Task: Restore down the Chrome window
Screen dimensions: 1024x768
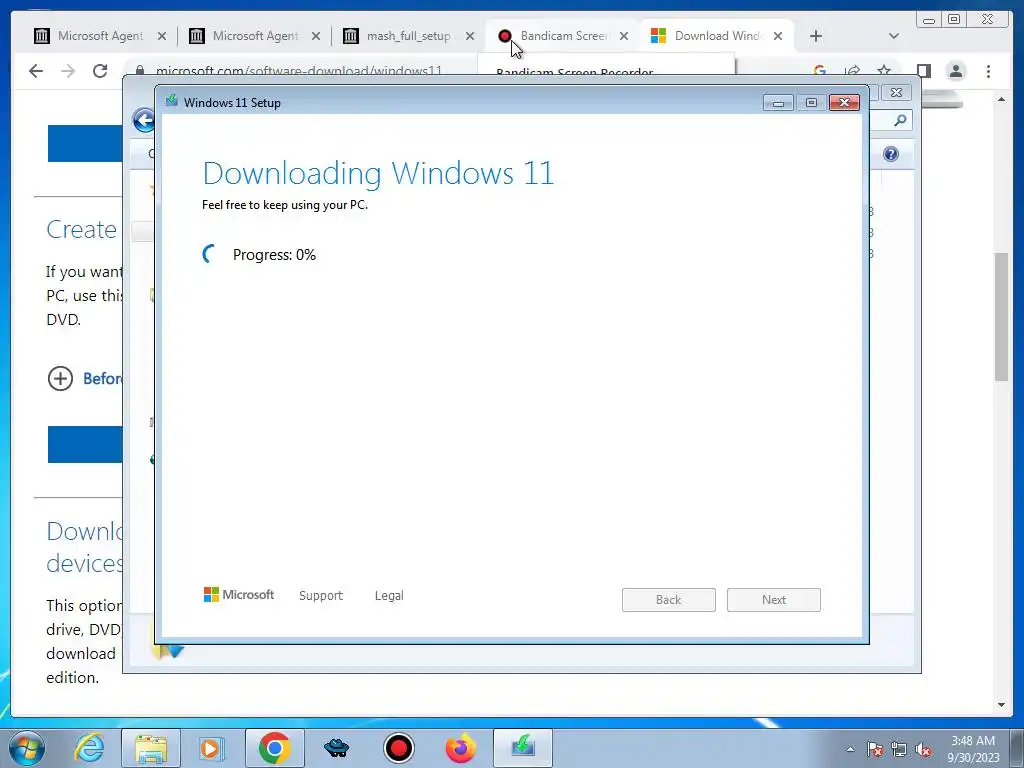Action: [954, 20]
